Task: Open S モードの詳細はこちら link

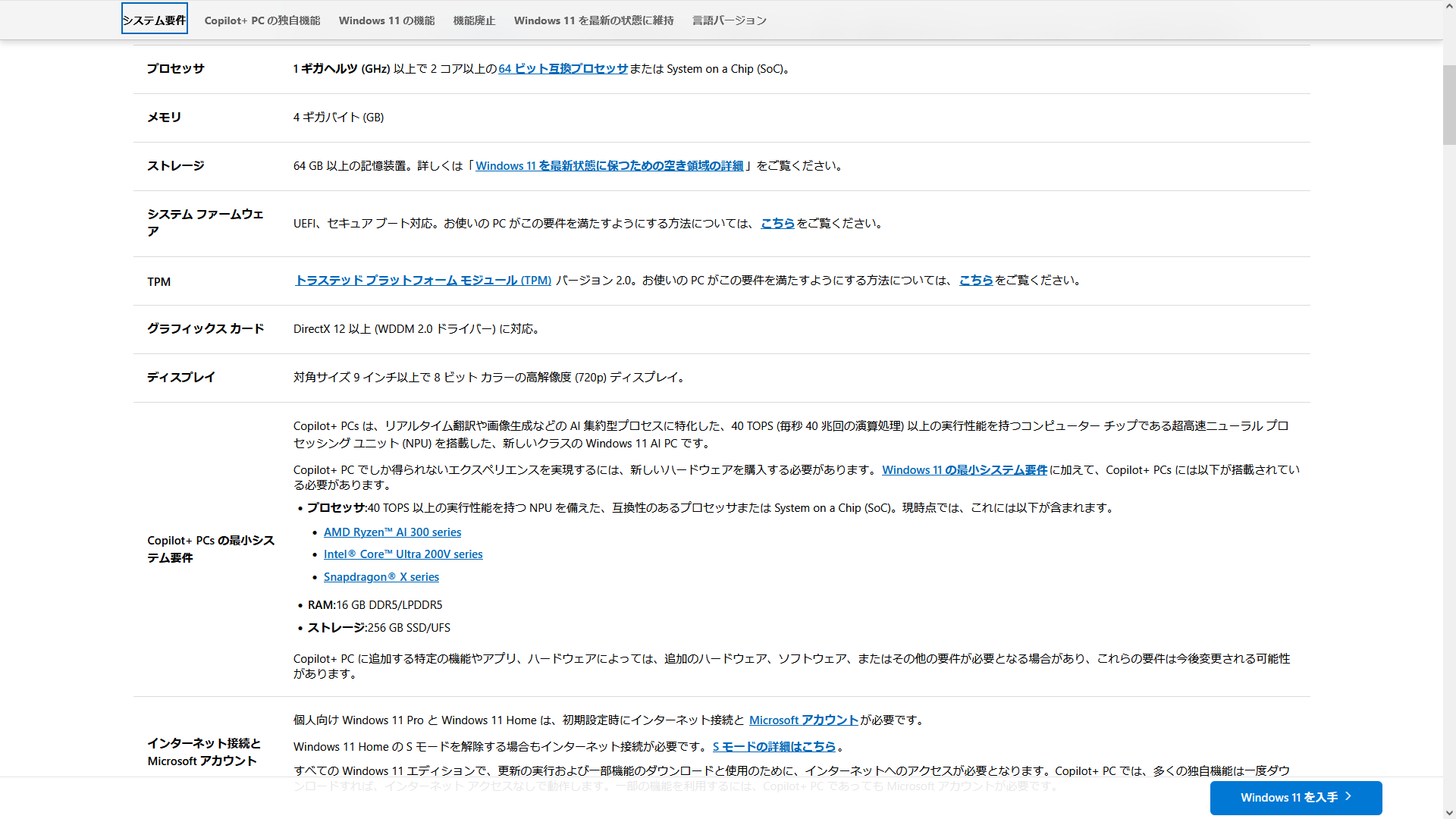Action: tap(773, 747)
